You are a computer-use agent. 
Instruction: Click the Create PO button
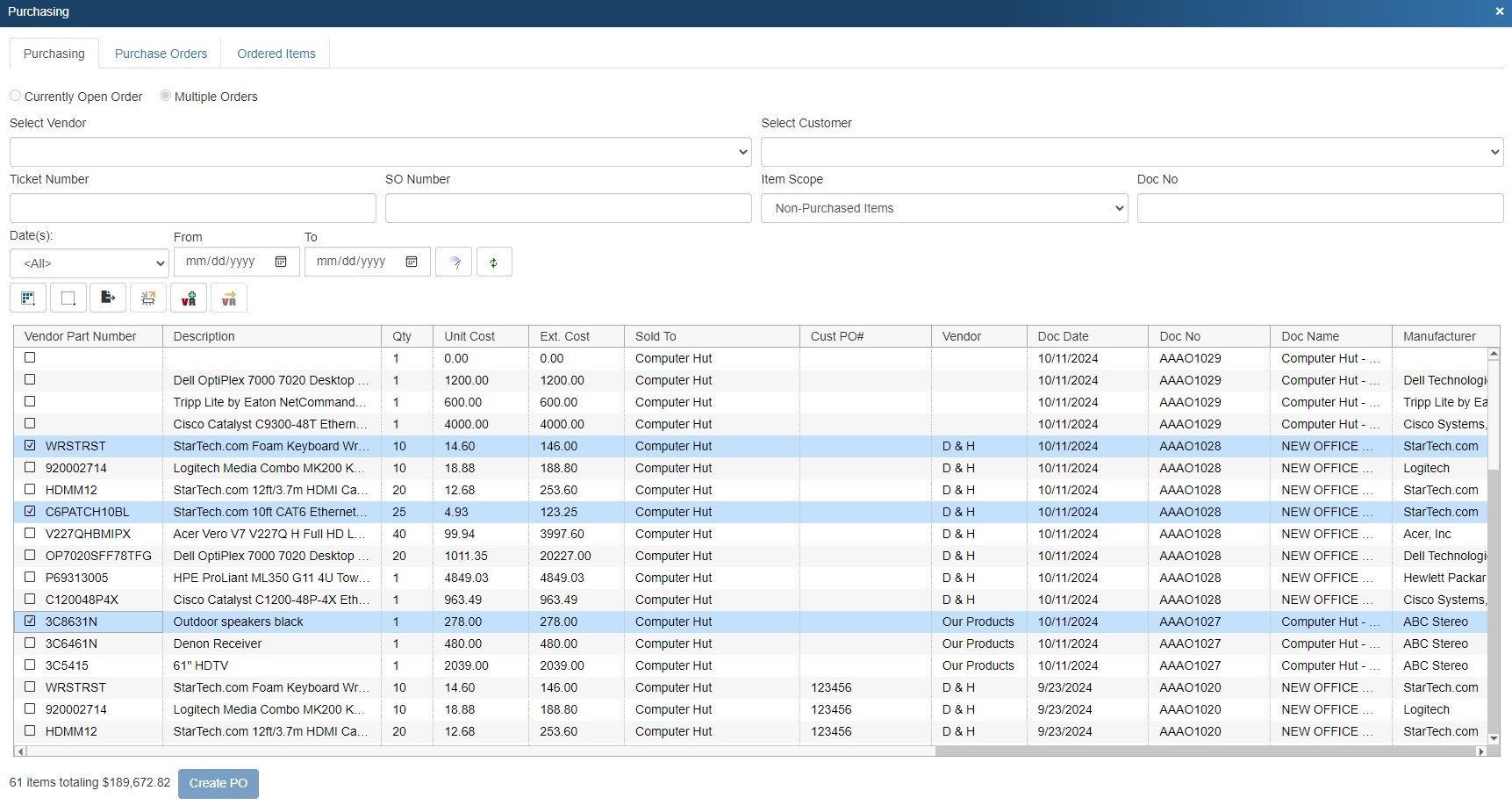219,783
